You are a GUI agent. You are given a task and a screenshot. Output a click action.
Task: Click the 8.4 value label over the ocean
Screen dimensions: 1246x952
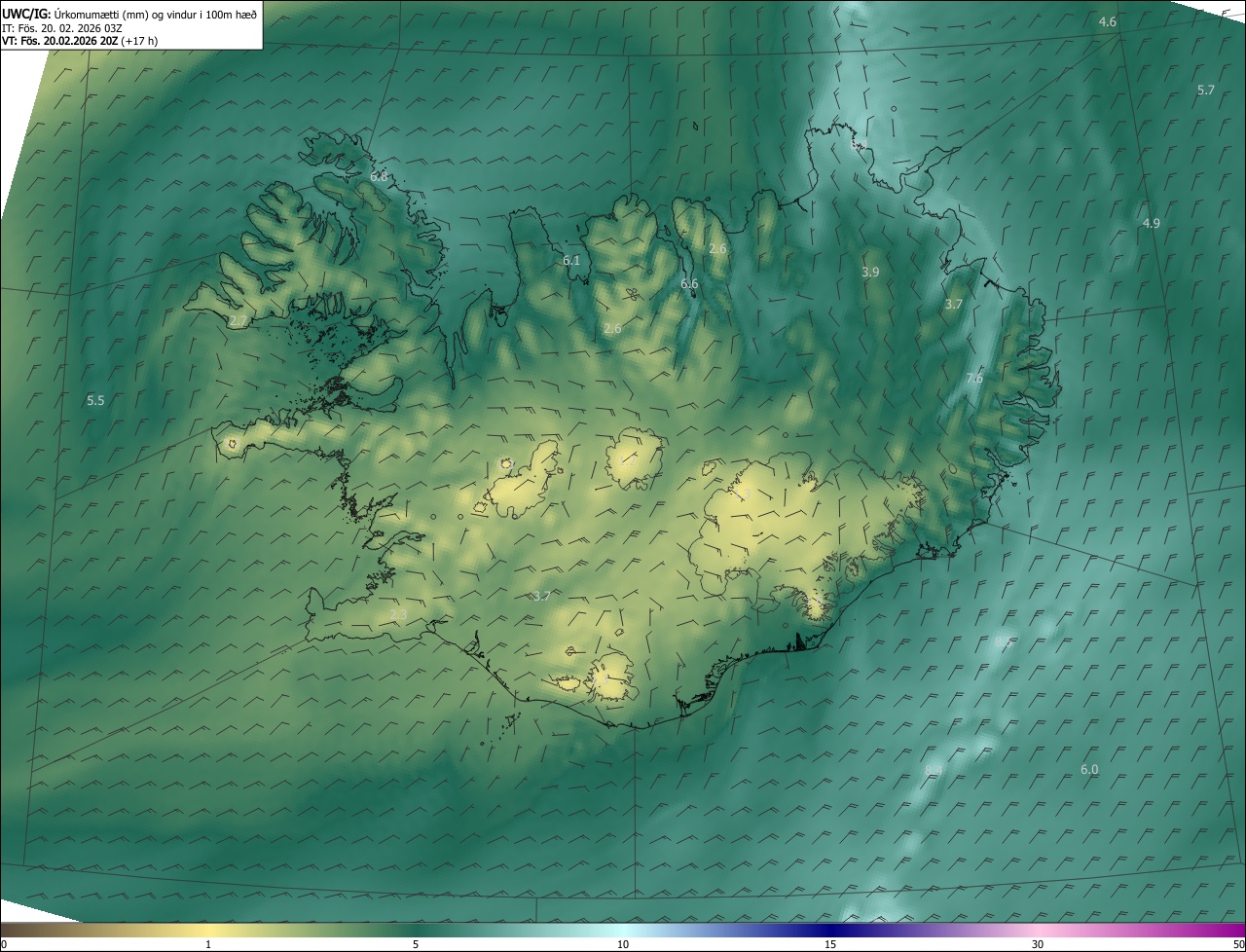point(934,770)
